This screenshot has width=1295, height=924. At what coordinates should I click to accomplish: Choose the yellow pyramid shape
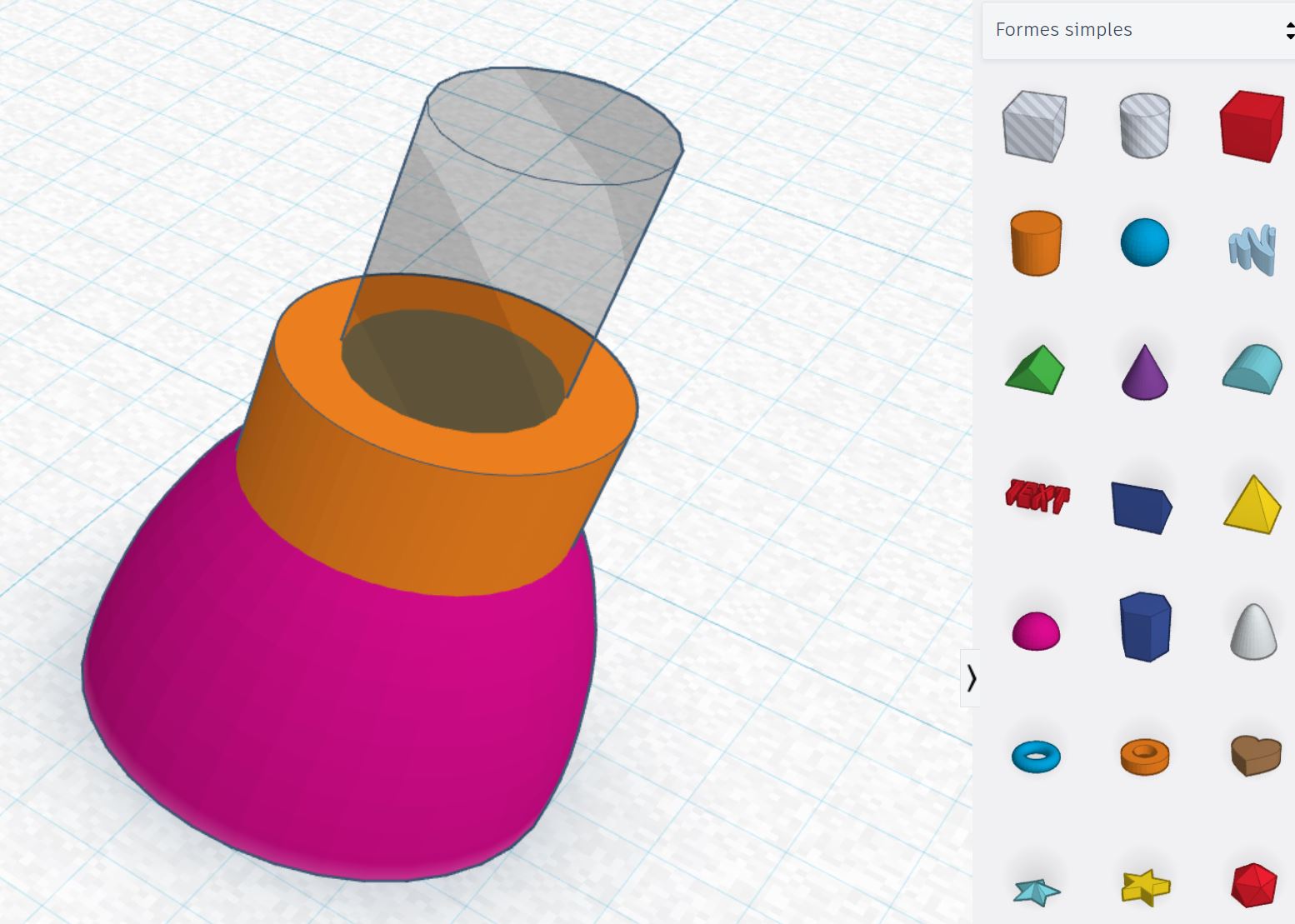tap(1252, 505)
